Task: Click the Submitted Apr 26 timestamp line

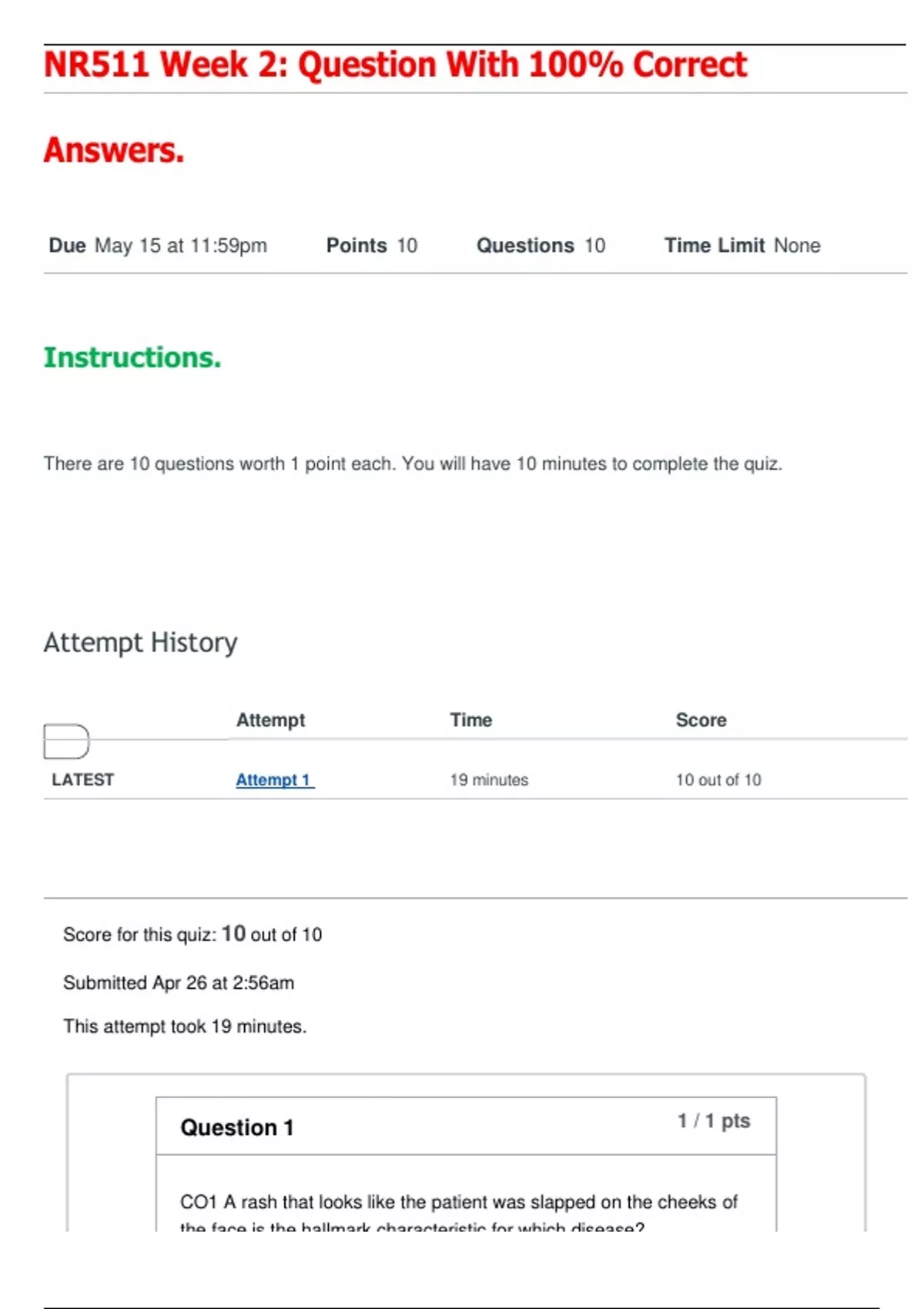Action: click(179, 983)
